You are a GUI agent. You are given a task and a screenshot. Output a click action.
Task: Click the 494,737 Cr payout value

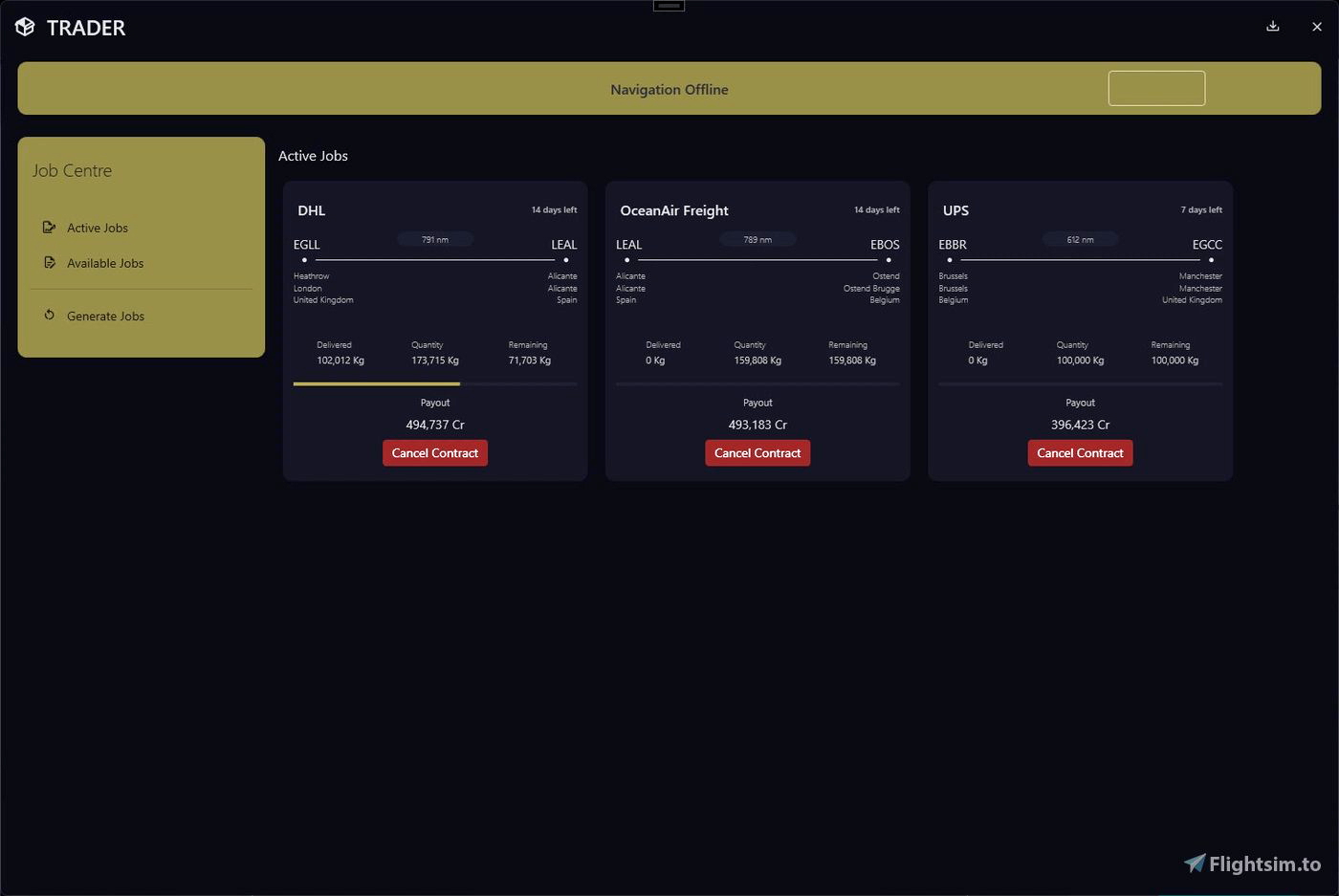coord(435,425)
